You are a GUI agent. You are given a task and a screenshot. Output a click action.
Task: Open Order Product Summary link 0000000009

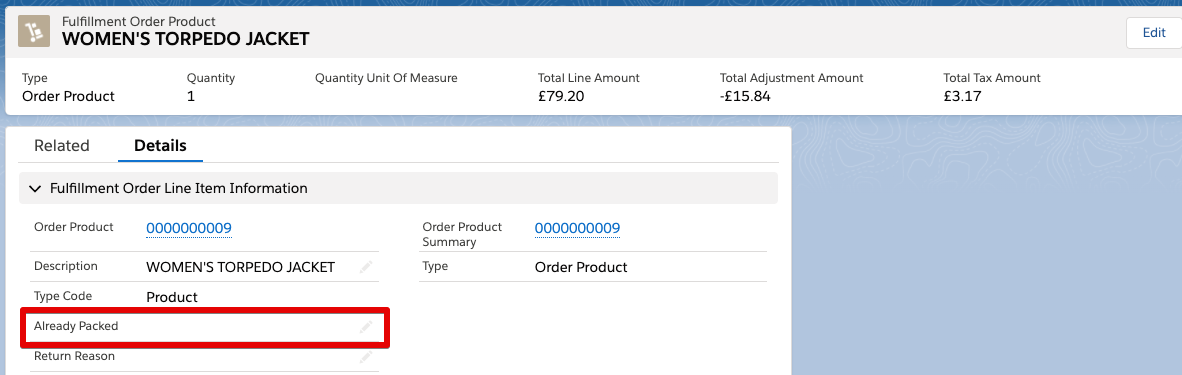tap(577, 229)
